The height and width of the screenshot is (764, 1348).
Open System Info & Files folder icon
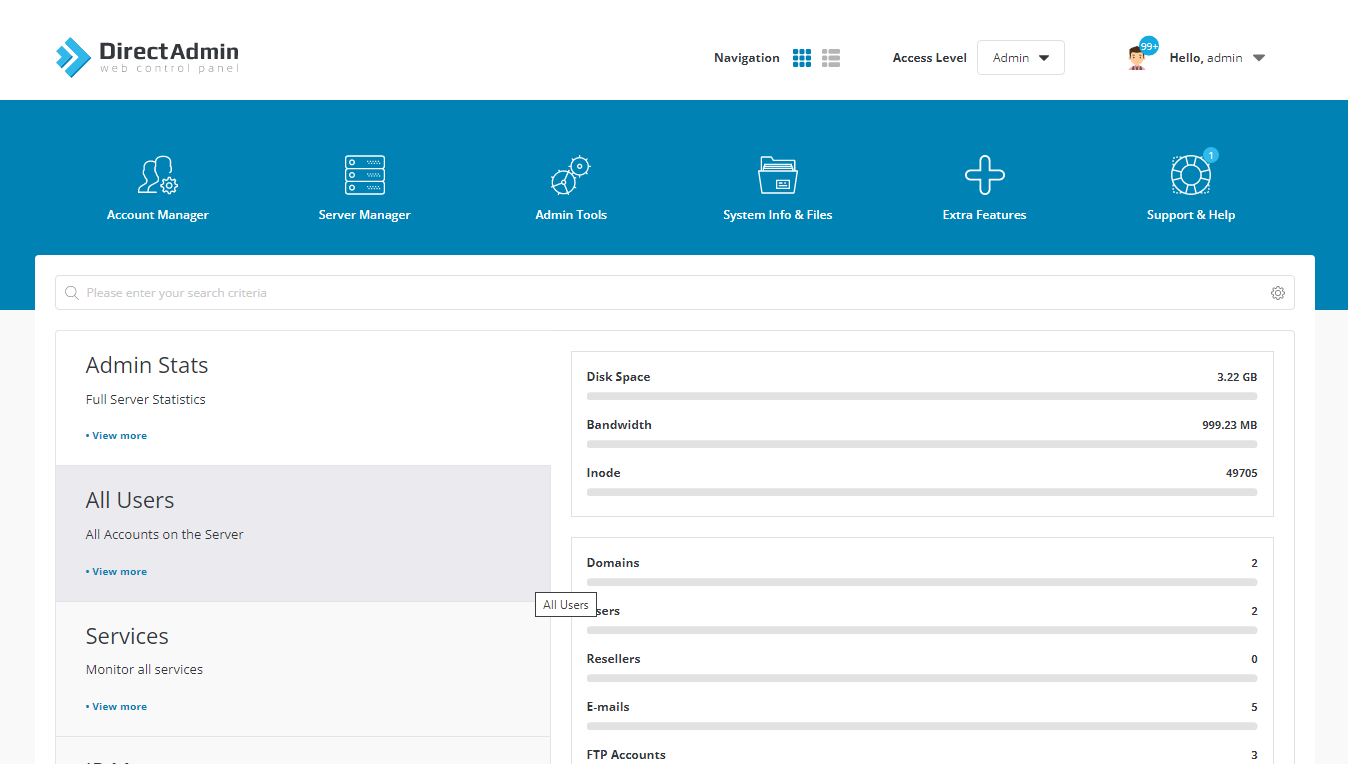(777, 176)
